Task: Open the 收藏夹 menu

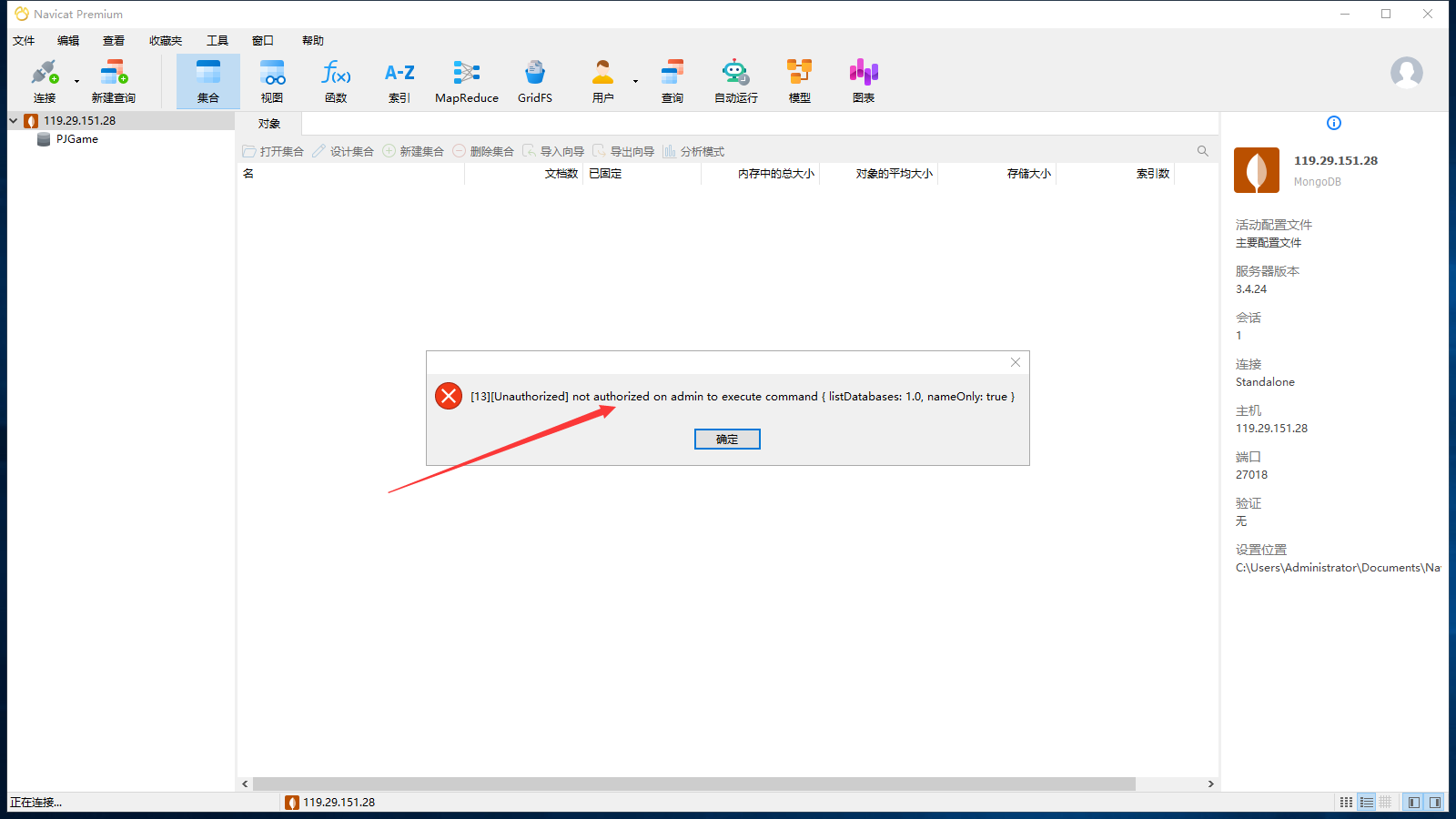Action: 166,40
